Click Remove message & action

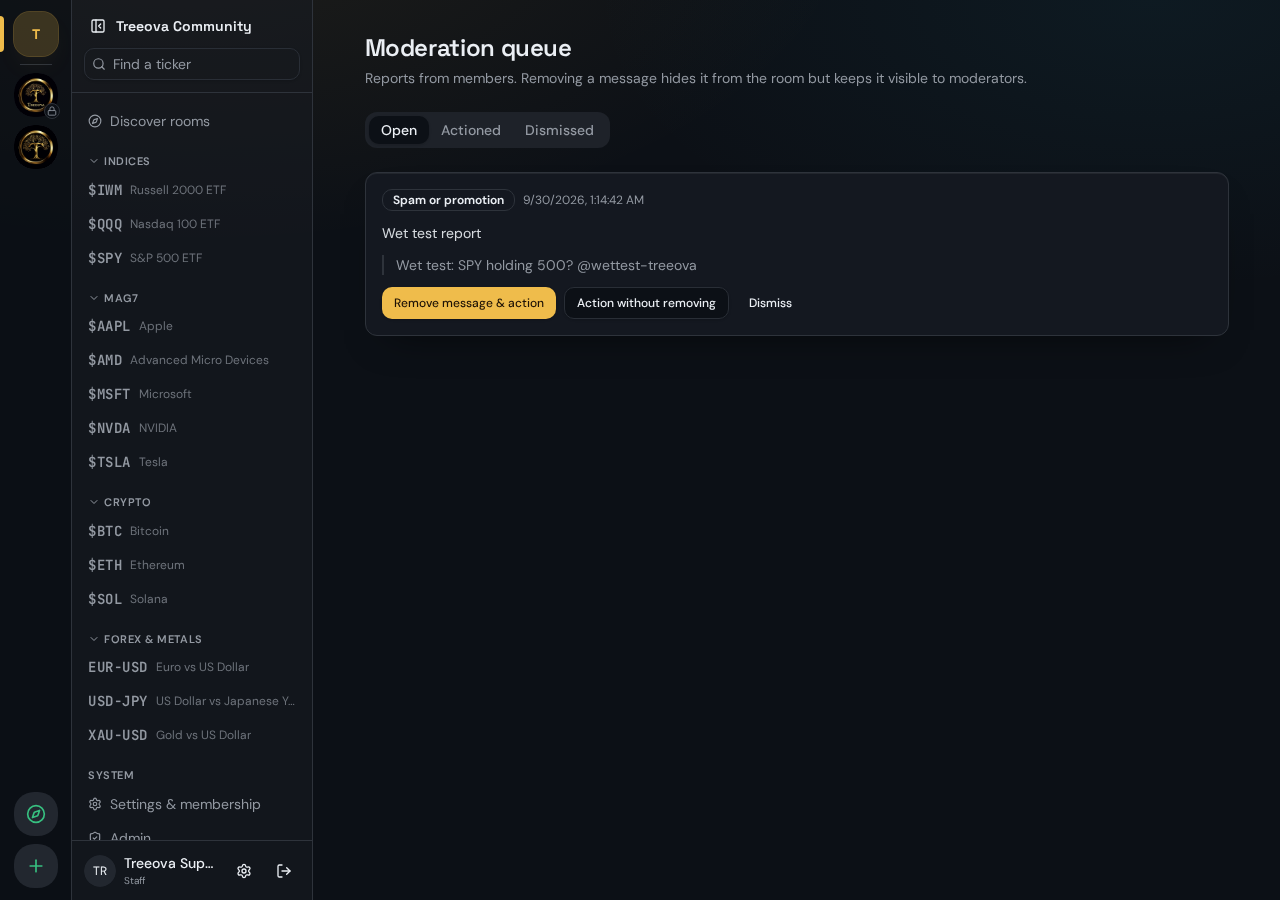(x=469, y=303)
